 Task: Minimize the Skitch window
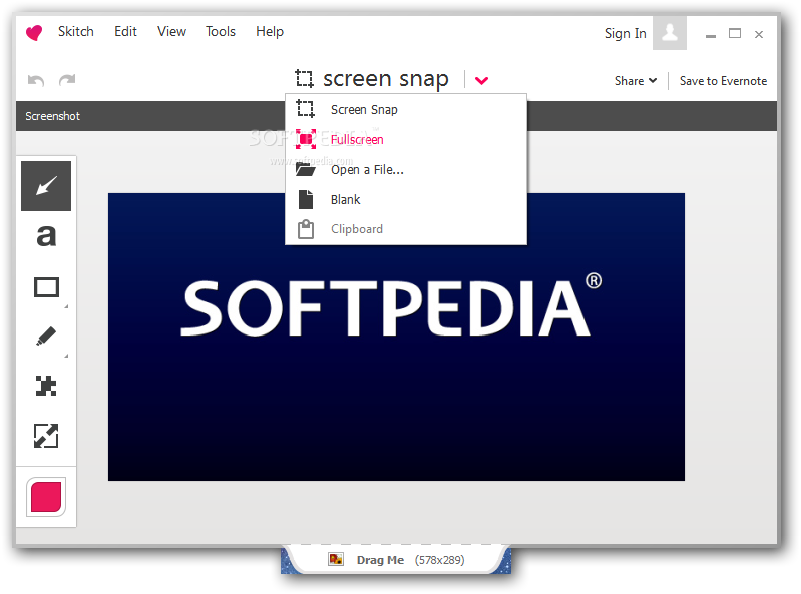pyautogui.click(x=711, y=35)
